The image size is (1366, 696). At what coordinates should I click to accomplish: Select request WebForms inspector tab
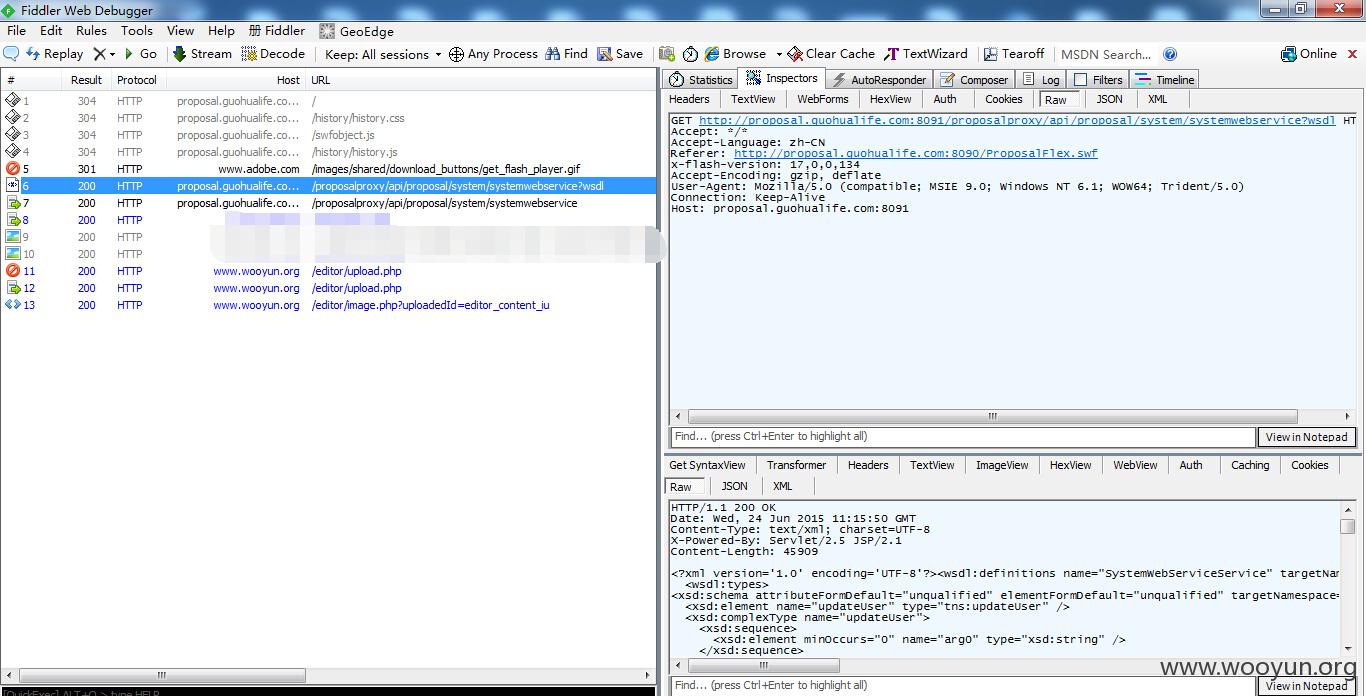tap(823, 99)
